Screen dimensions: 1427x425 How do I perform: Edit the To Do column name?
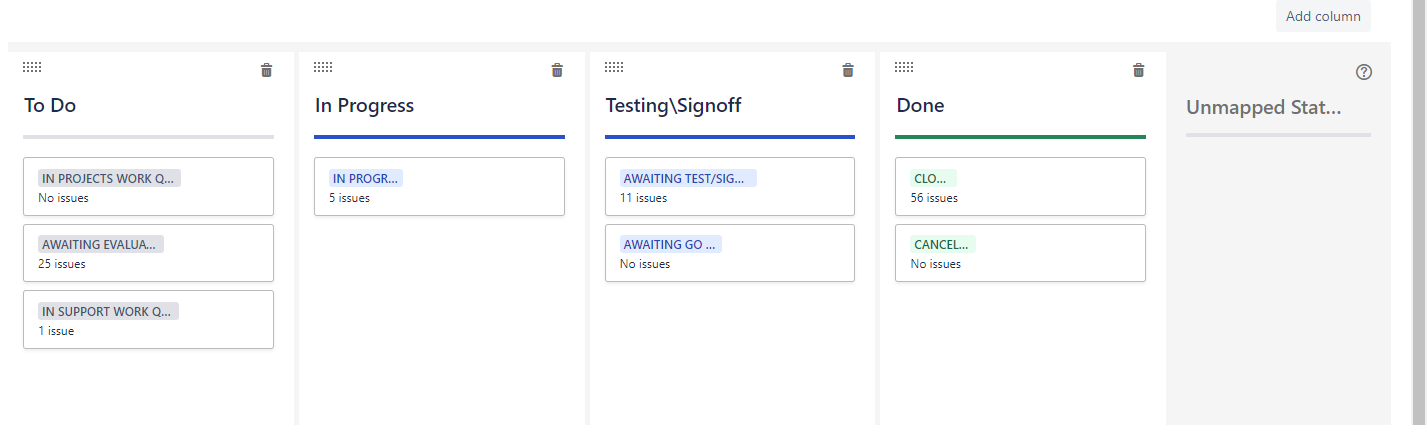[50, 105]
